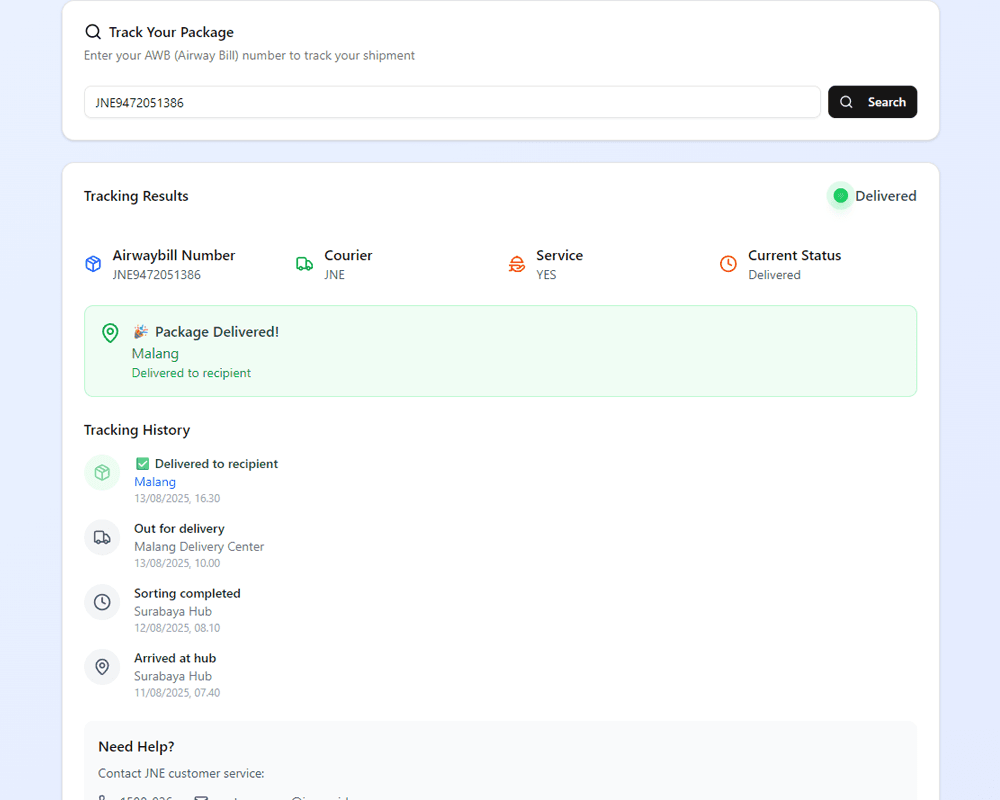Click the clock icon for Sorting completed
This screenshot has width=1000, height=800.
point(102,602)
